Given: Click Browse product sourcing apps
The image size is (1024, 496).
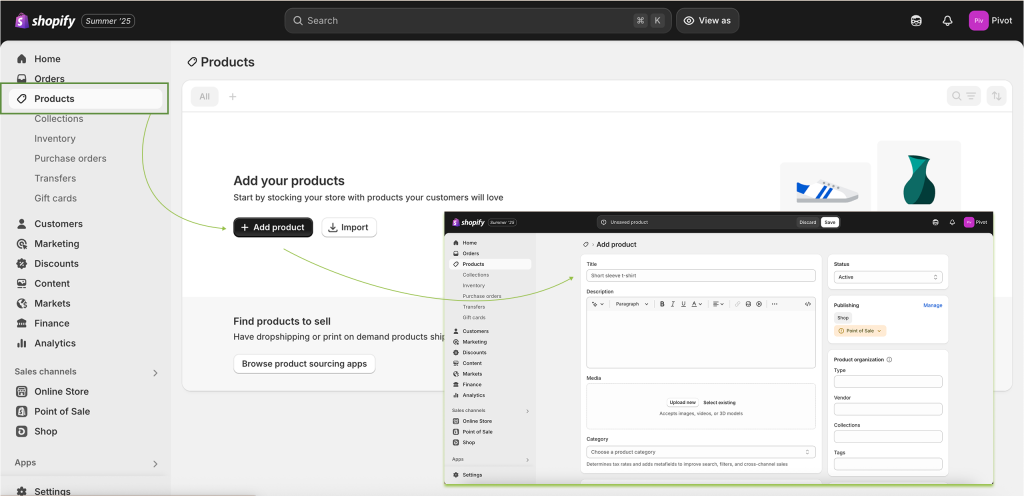Looking at the screenshot, I should [x=304, y=364].
